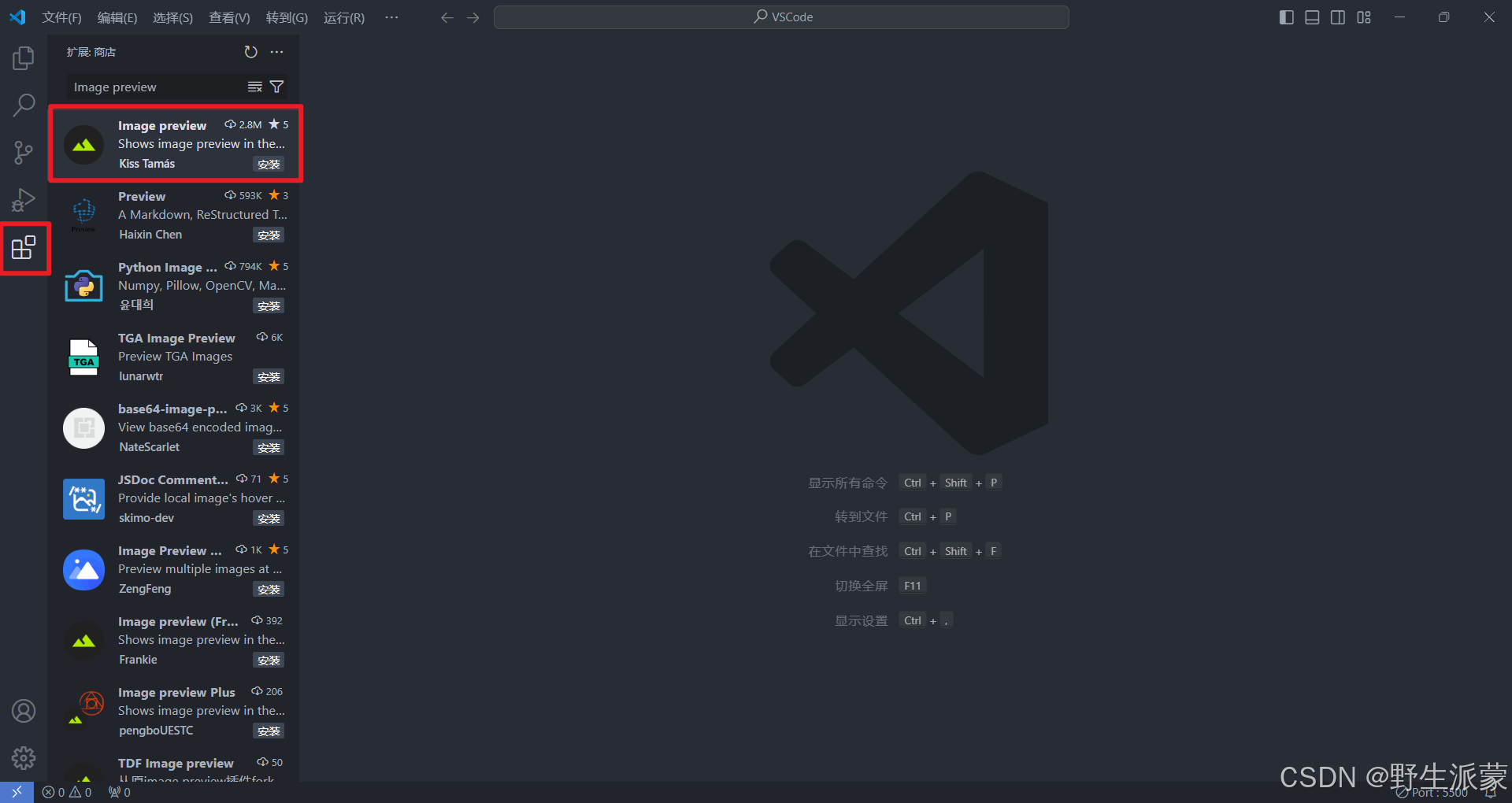1512x803 pixels.
Task: Open extensions panel more actions menu
Action: (x=276, y=52)
